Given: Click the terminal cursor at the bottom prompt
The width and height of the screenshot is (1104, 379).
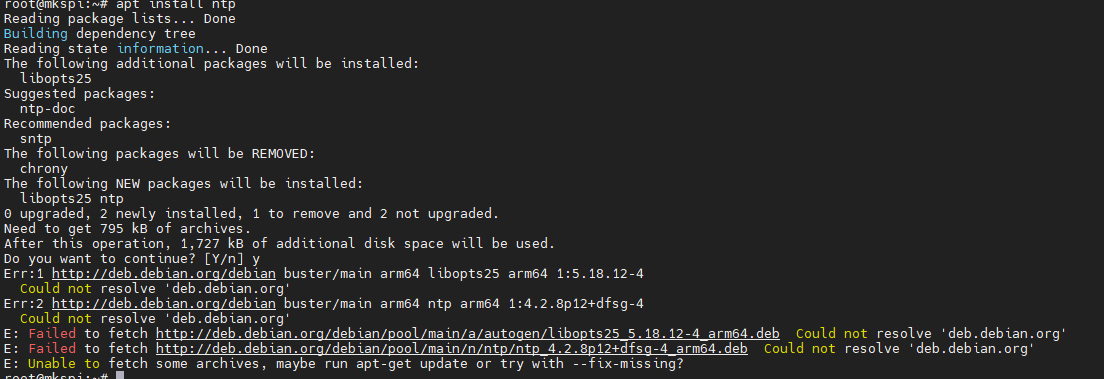Looking at the screenshot, I should tap(120, 375).
